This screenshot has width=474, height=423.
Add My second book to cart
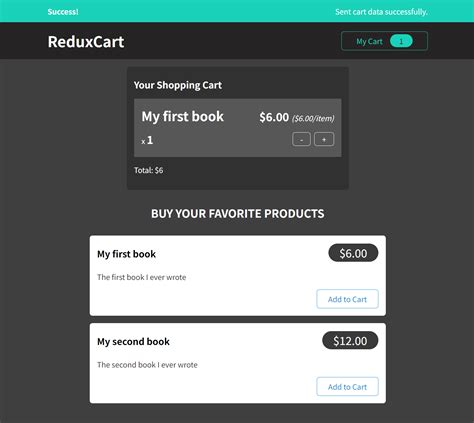(x=347, y=387)
